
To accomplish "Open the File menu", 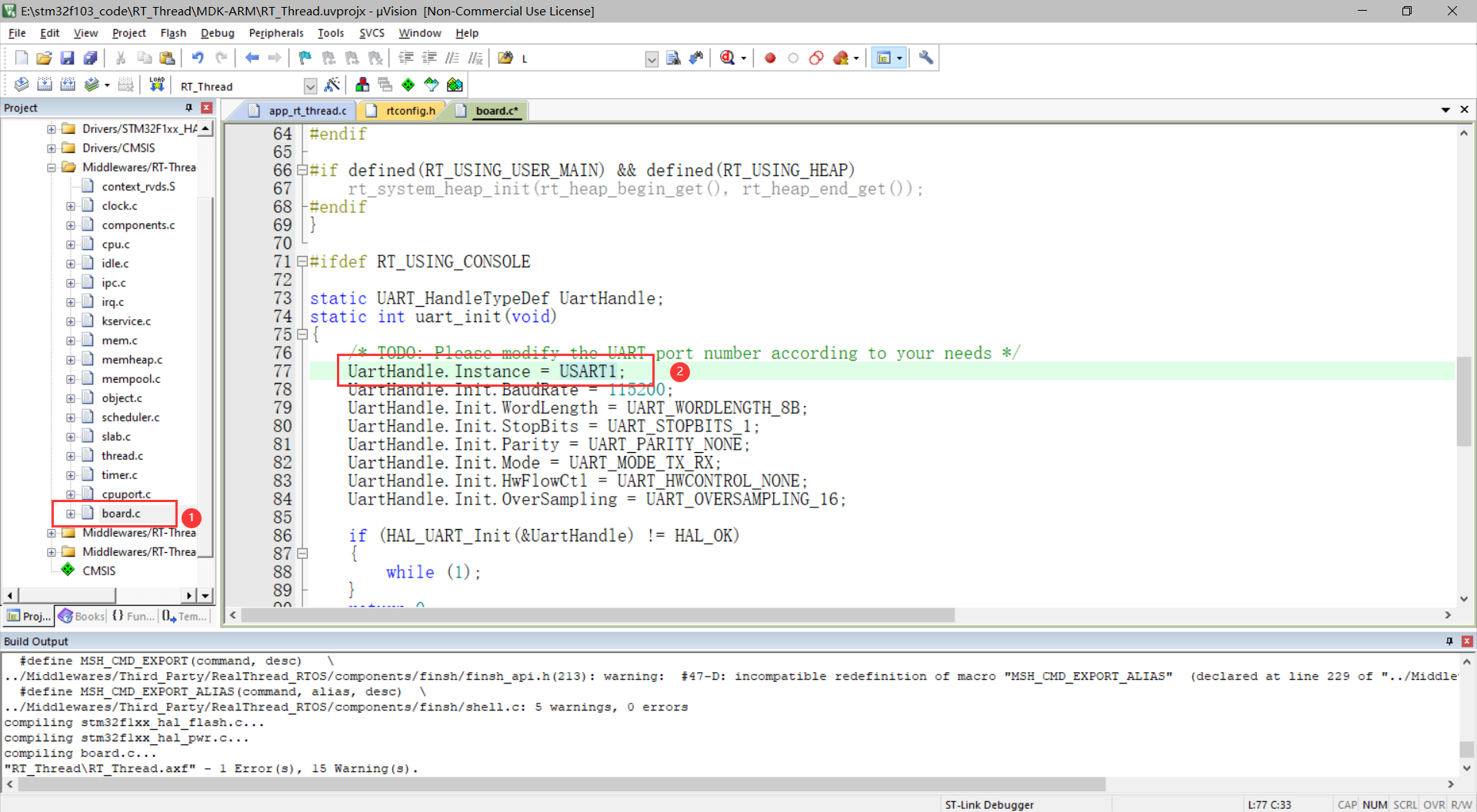I will point(17,33).
